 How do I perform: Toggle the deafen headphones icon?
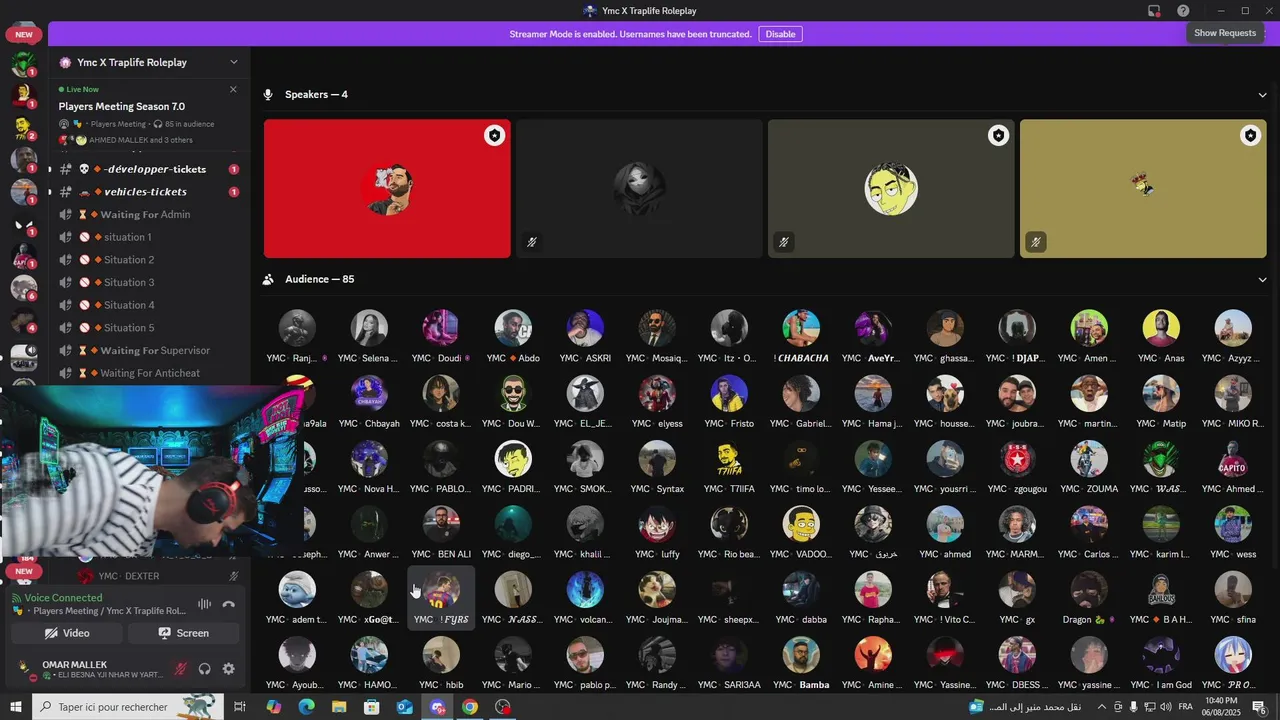coord(205,669)
